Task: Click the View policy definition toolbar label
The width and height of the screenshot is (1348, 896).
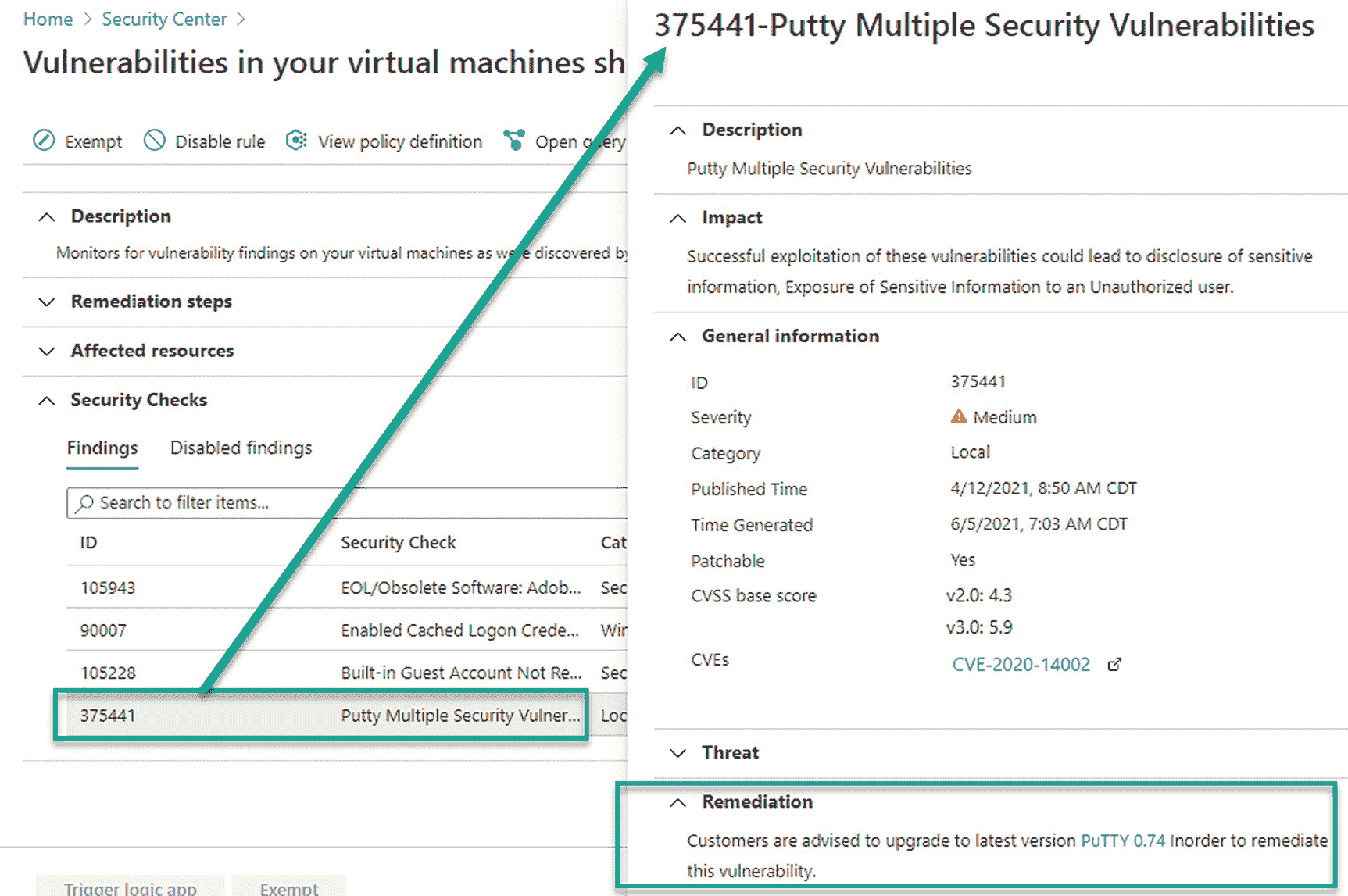Action: 399,141
